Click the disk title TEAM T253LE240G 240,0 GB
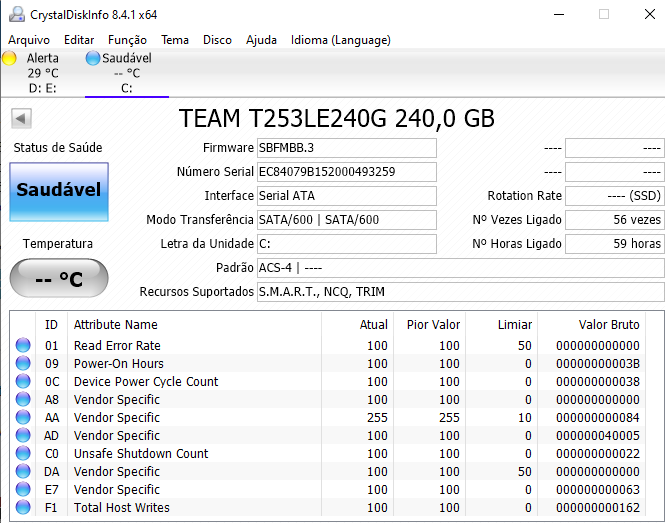Screen dimensions: 665x523 tap(337, 118)
